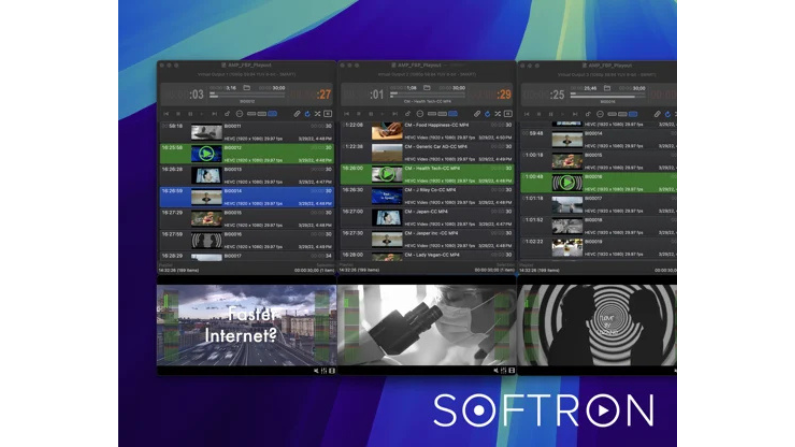Select playing CM - Health Tech-CC clip row
Viewport: 795px width, 447px height.
[427, 174]
